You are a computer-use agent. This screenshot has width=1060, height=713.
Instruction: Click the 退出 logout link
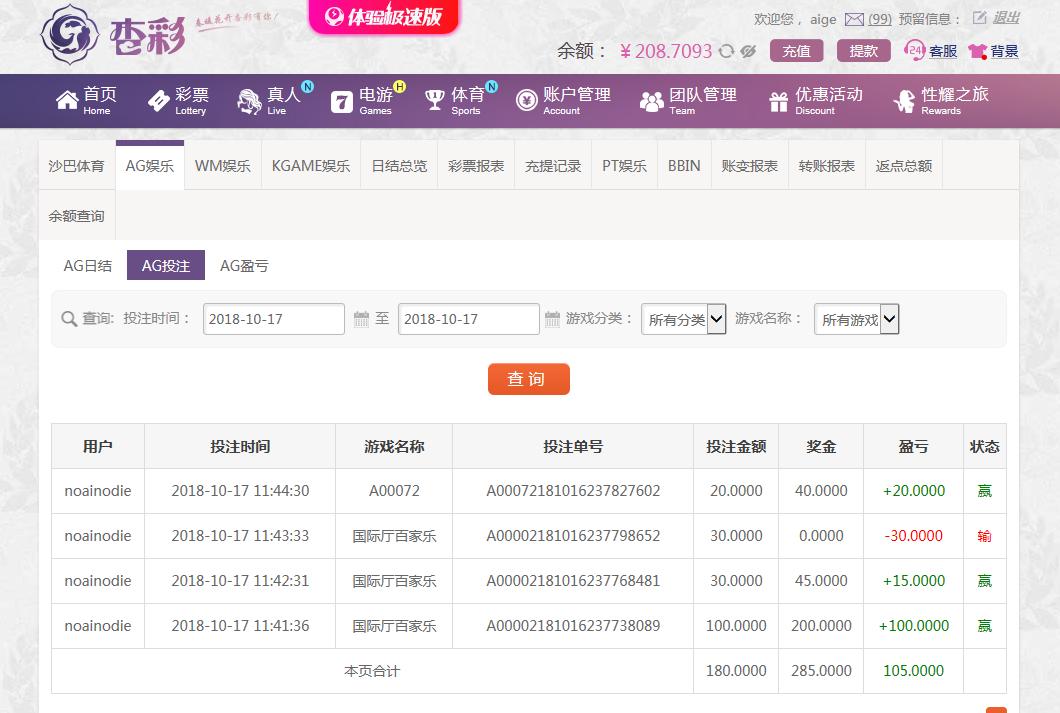[1005, 18]
